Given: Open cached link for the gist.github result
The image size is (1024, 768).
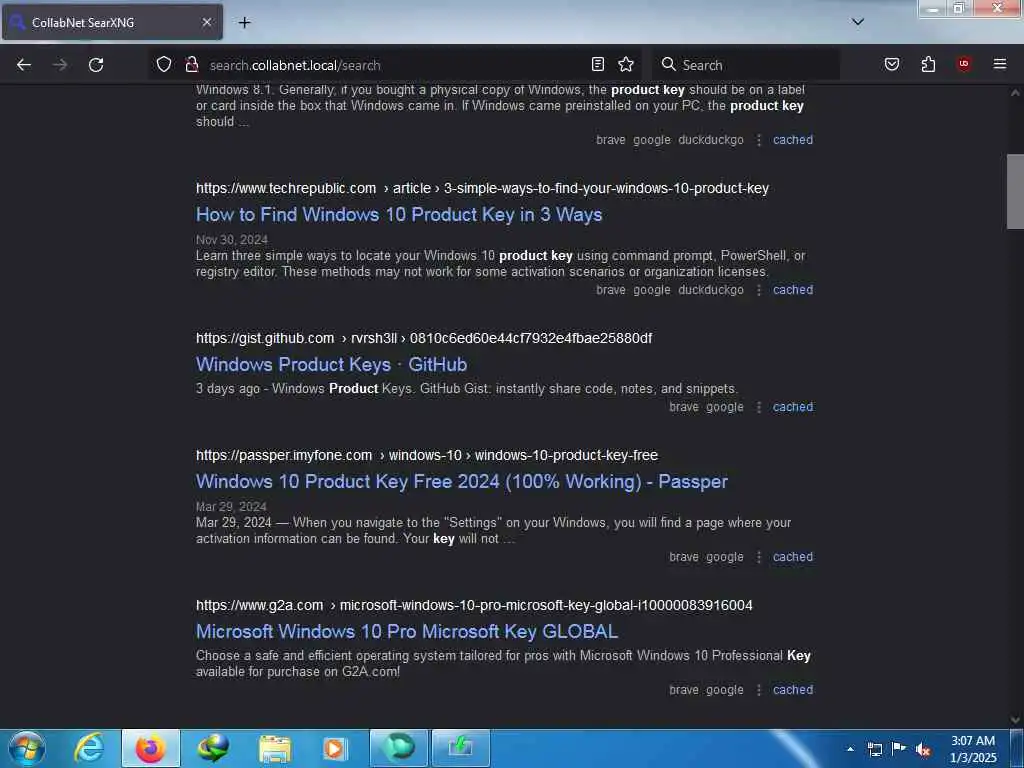Looking at the screenshot, I should pos(793,407).
